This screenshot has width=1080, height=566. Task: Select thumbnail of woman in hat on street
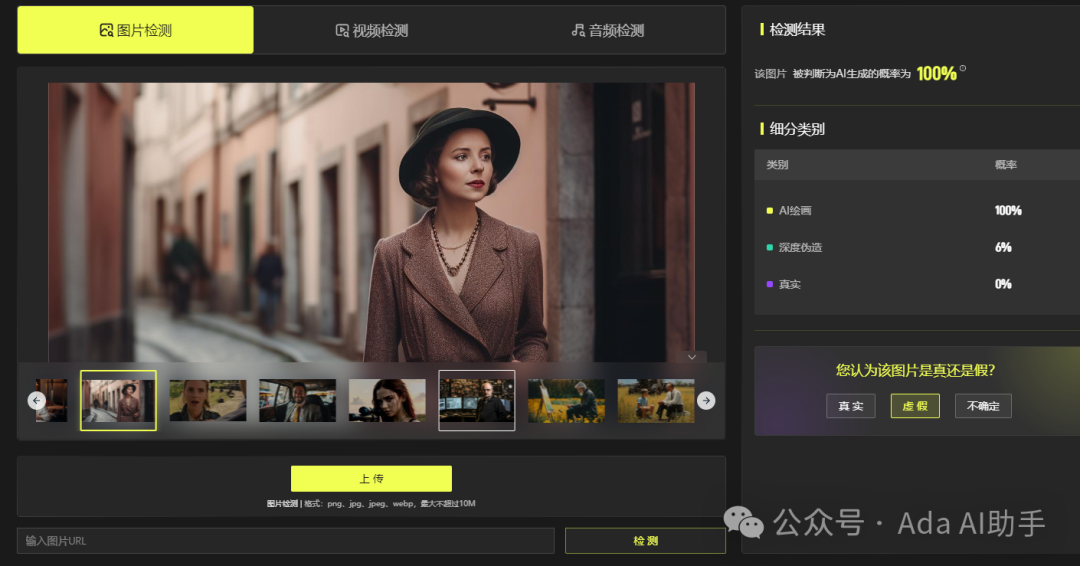[118, 400]
